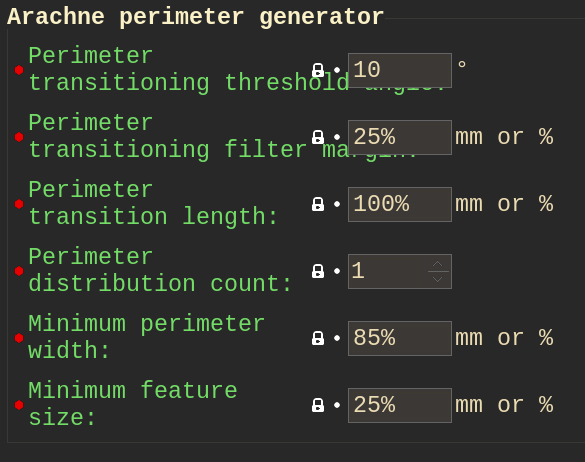Image resolution: width=585 pixels, height=462 pixels.
Task: Click the lock icon for distribution count
Action: 318,271
